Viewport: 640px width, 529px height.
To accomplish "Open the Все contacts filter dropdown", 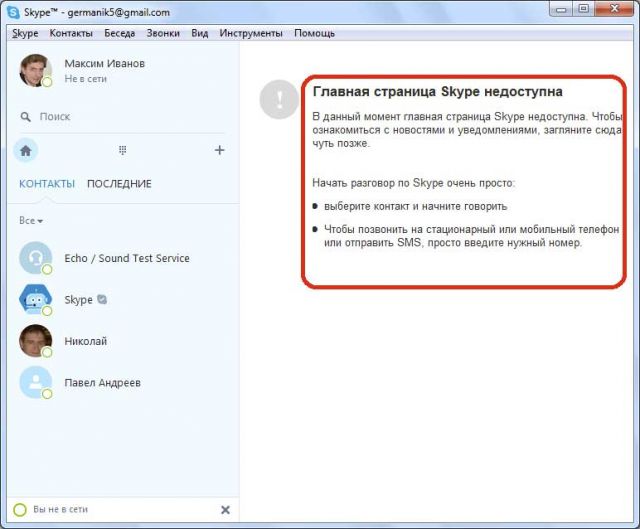I will coord(31,221).
